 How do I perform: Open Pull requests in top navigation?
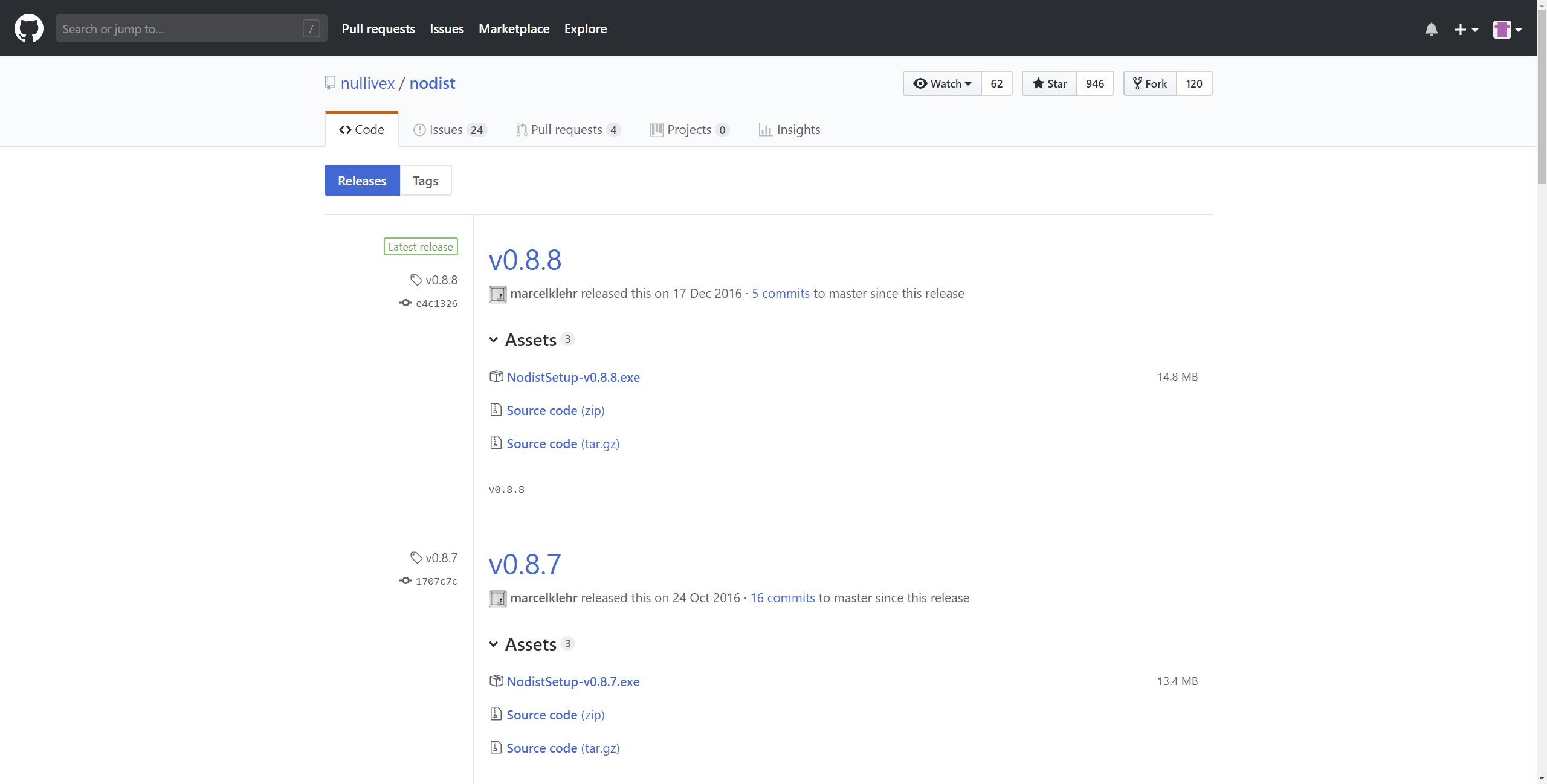click(x=378, y=28)
